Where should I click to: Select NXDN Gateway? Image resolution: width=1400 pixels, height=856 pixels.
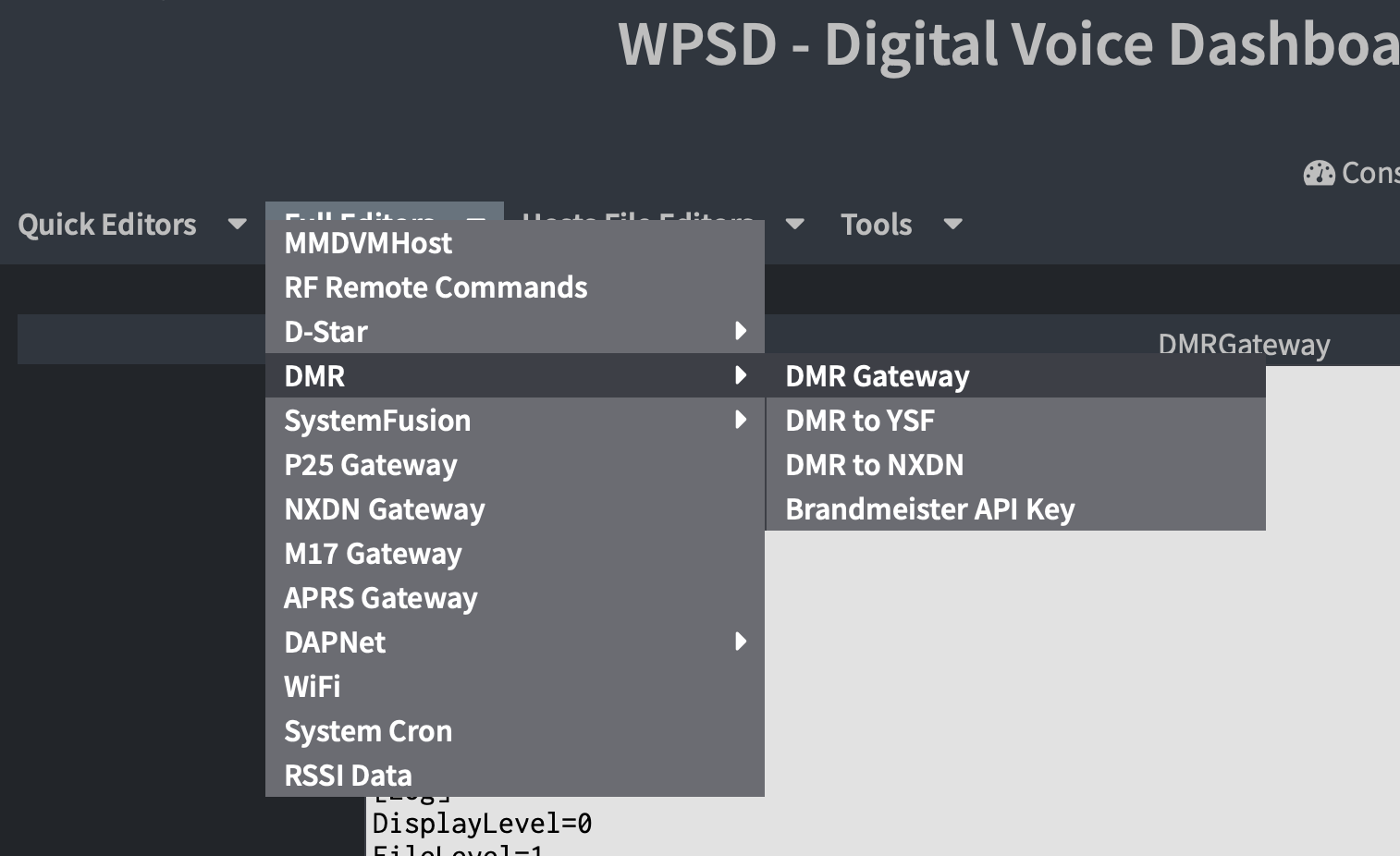[385, 509]
